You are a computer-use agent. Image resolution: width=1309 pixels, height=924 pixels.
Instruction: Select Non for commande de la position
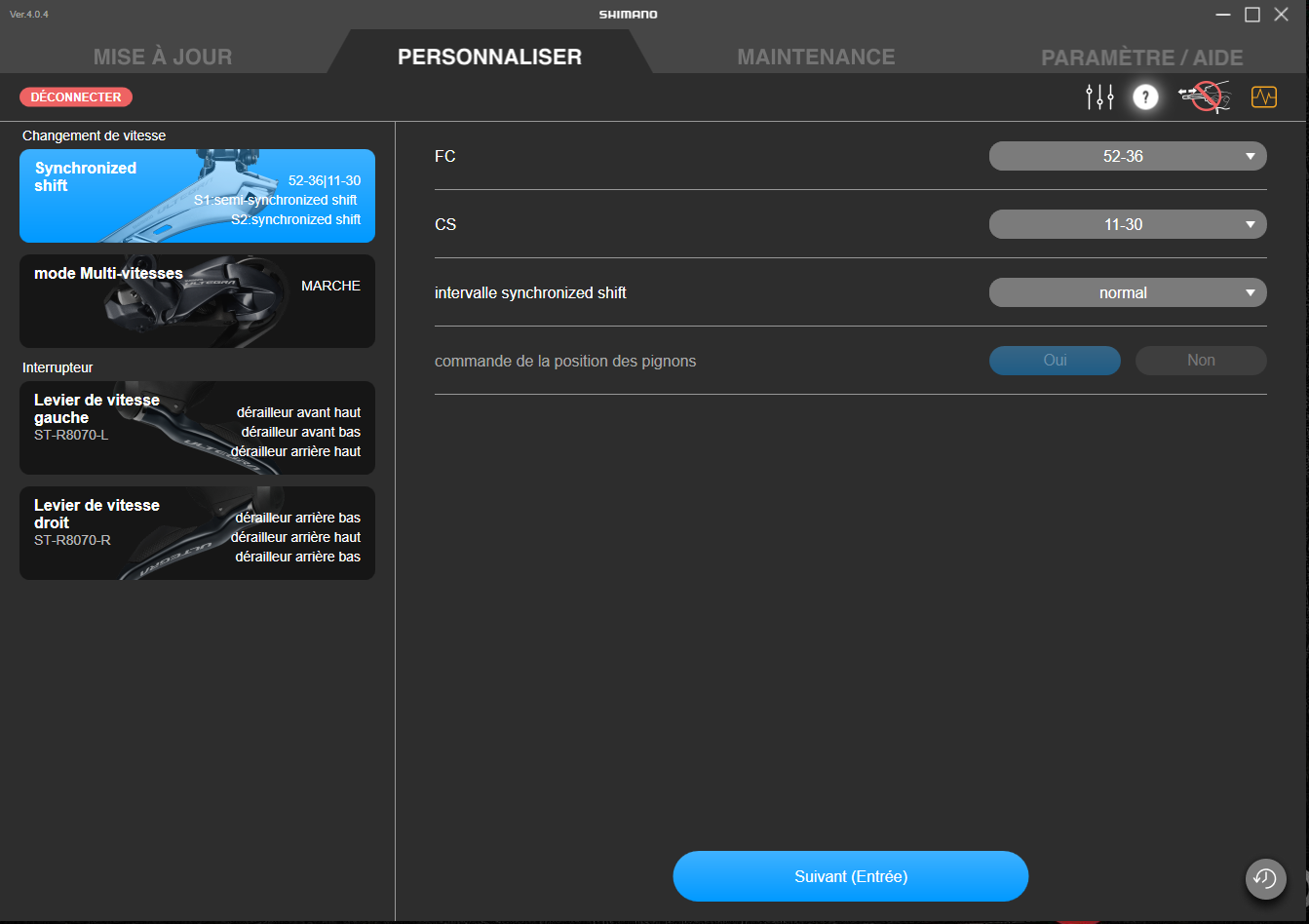pos(1201,361)
